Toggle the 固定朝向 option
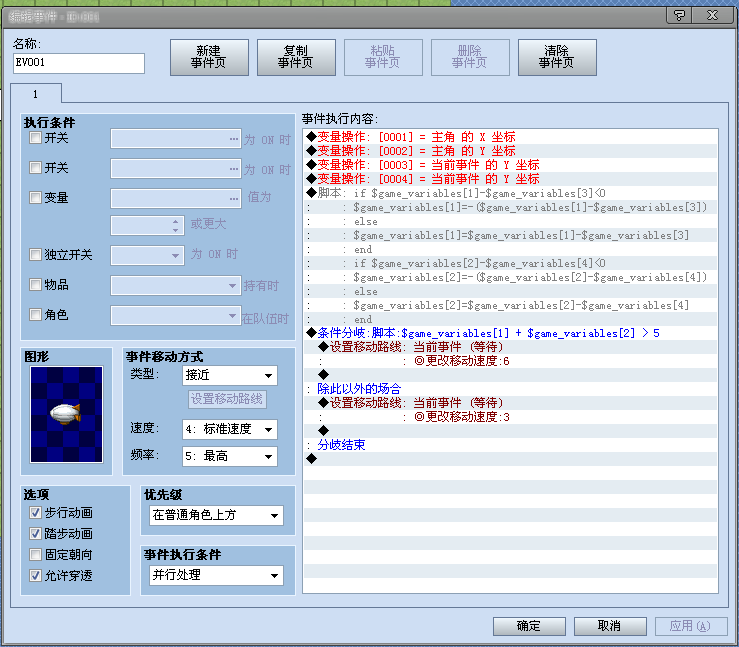Viewport: 739px width, 647px height. pyautogui.click(x=35, y=554)
